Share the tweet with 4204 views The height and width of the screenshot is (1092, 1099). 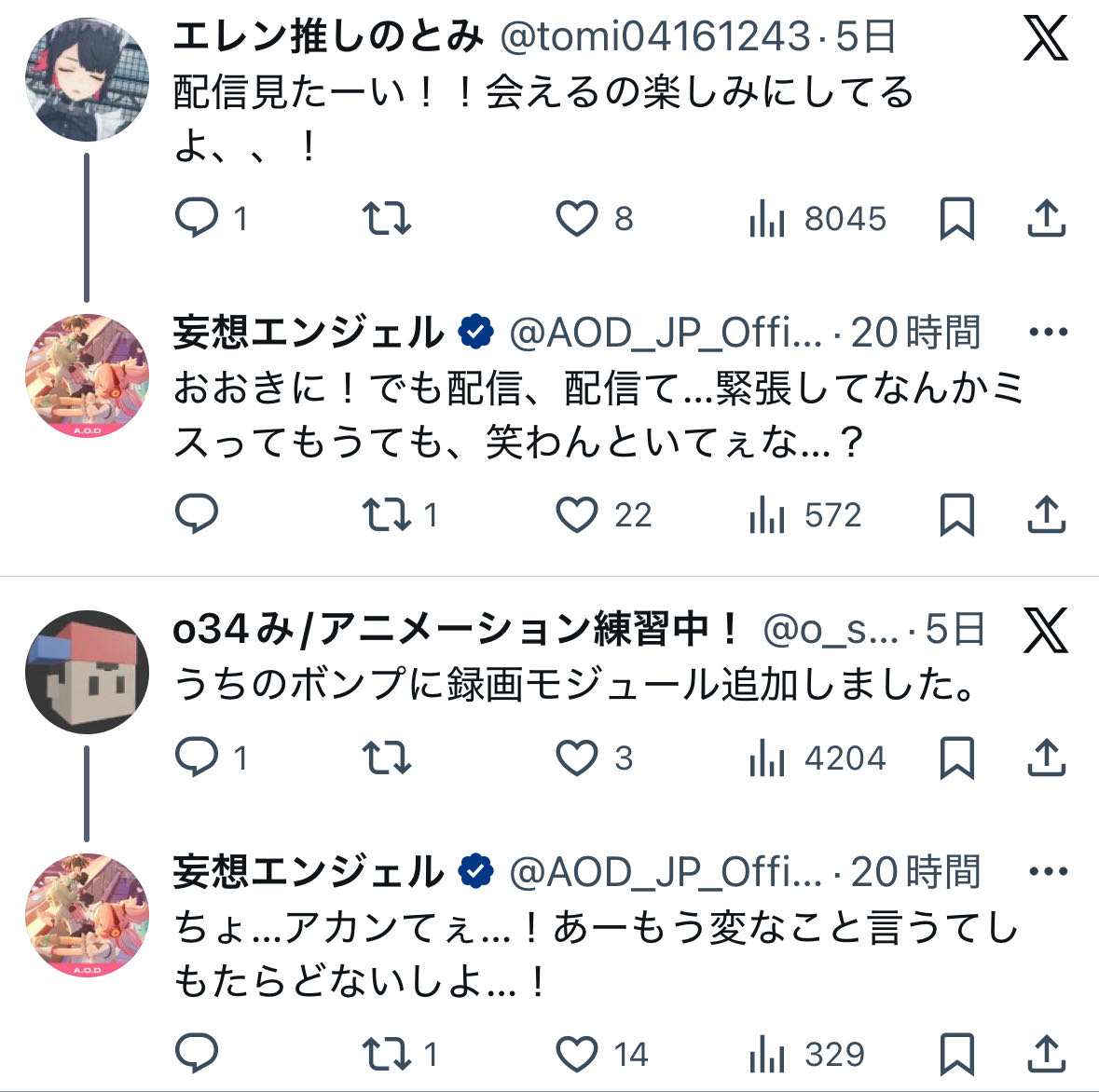pos(1046,758)
